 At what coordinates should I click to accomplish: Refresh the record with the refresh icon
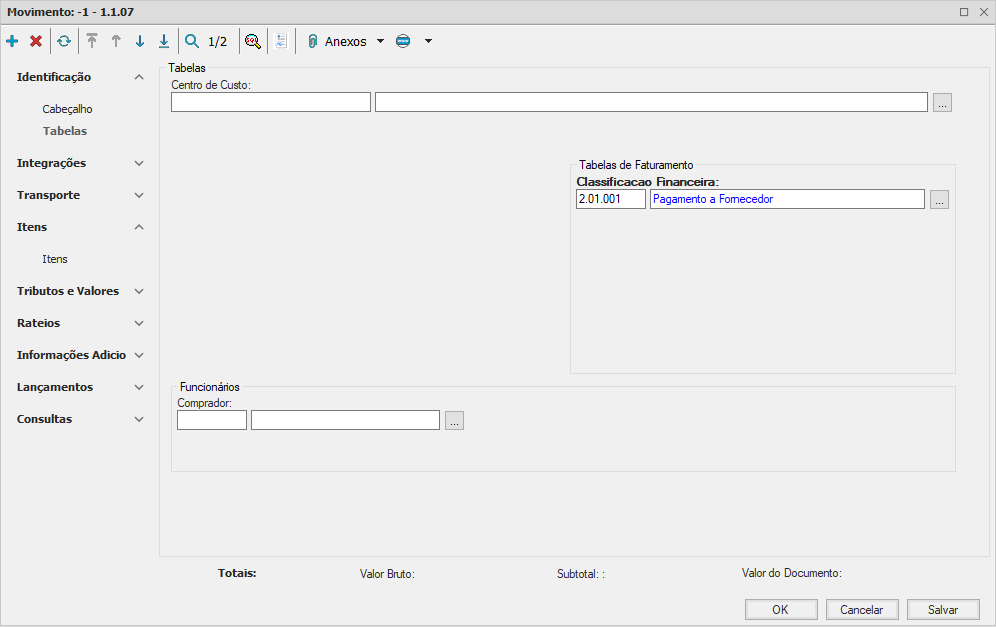point(64,42)
